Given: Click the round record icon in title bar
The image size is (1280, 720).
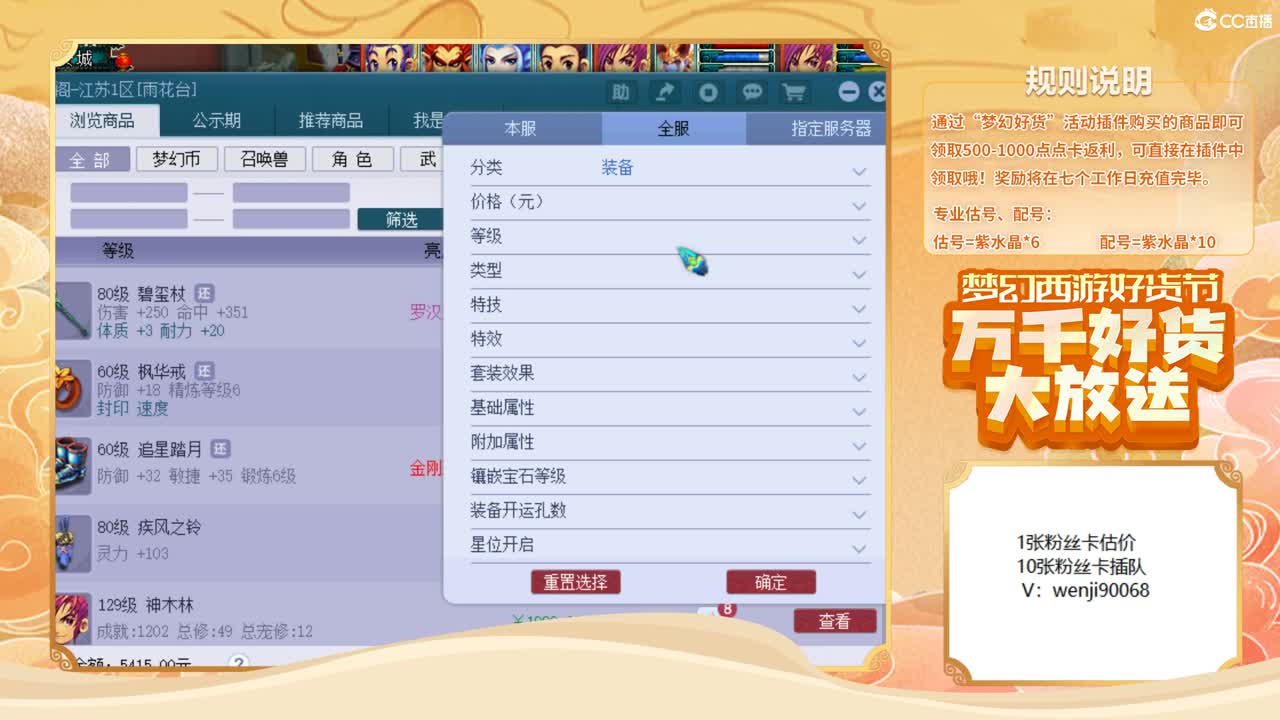Looking at the screenshot, I should pyautogui.click(x=708, y=92).
